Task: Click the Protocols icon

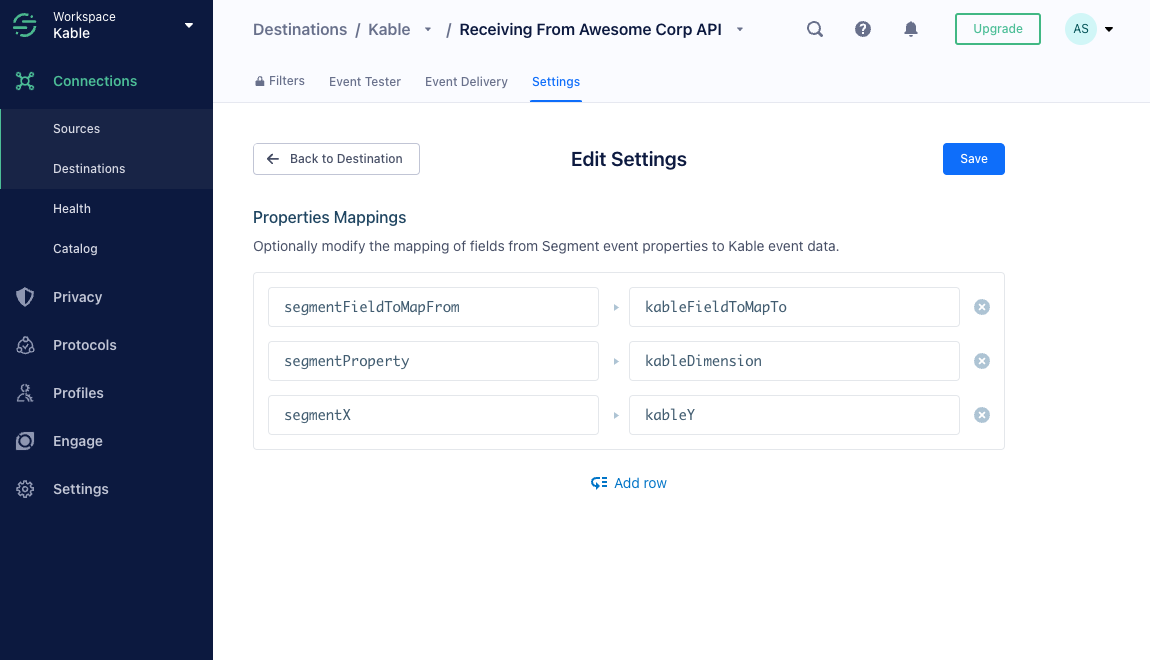Action: [x=25, y=345]
